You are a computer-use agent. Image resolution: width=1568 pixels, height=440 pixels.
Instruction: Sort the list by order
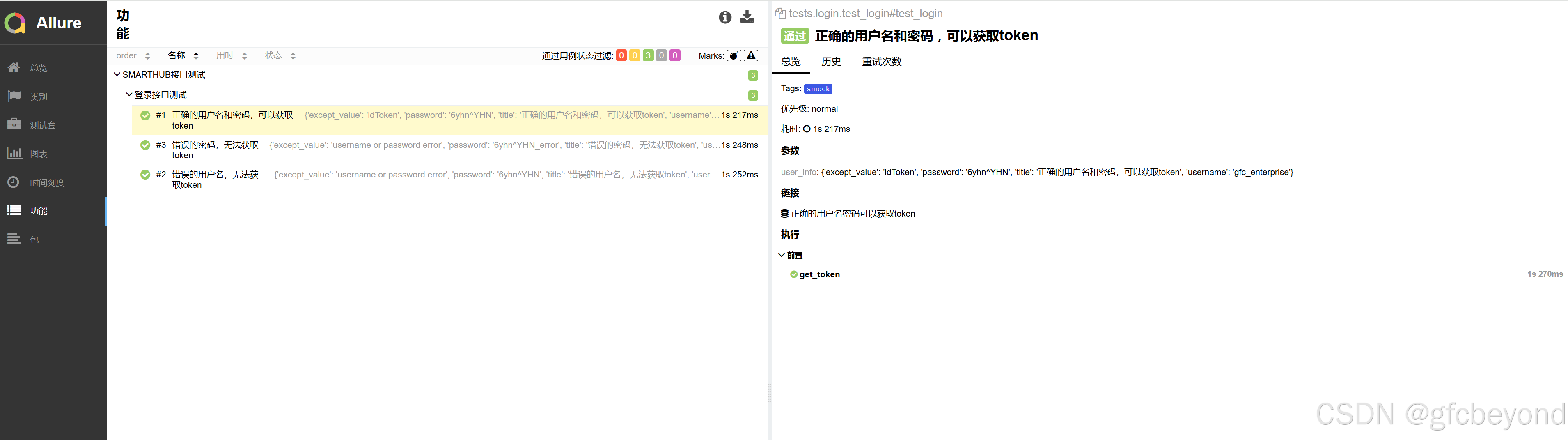133,55
